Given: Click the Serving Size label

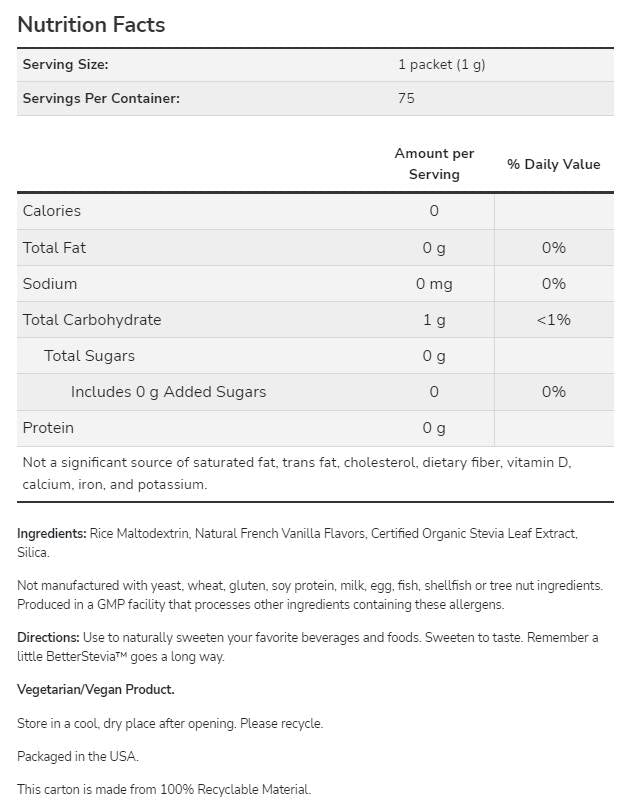Looking at the screenshot, I should point(65,65).
